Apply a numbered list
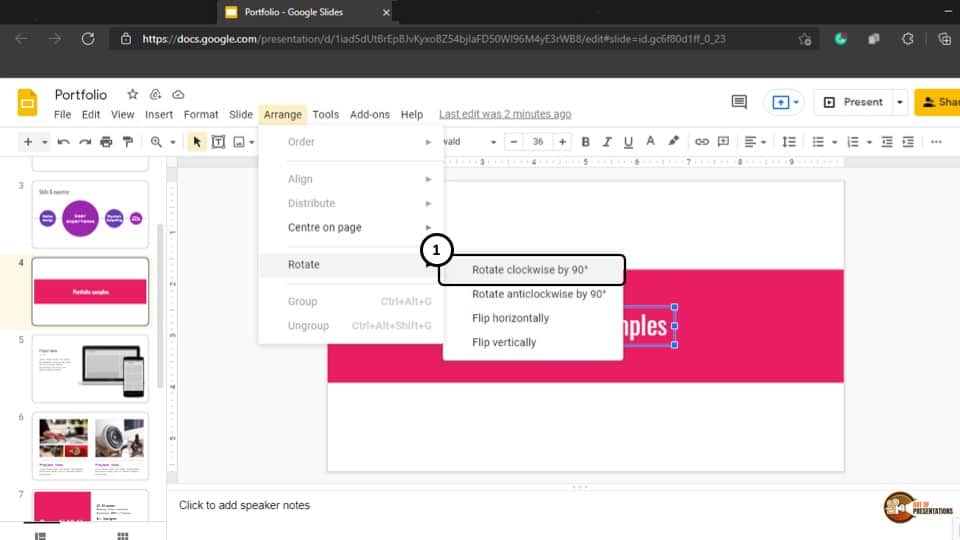 (x=853, y=142)
